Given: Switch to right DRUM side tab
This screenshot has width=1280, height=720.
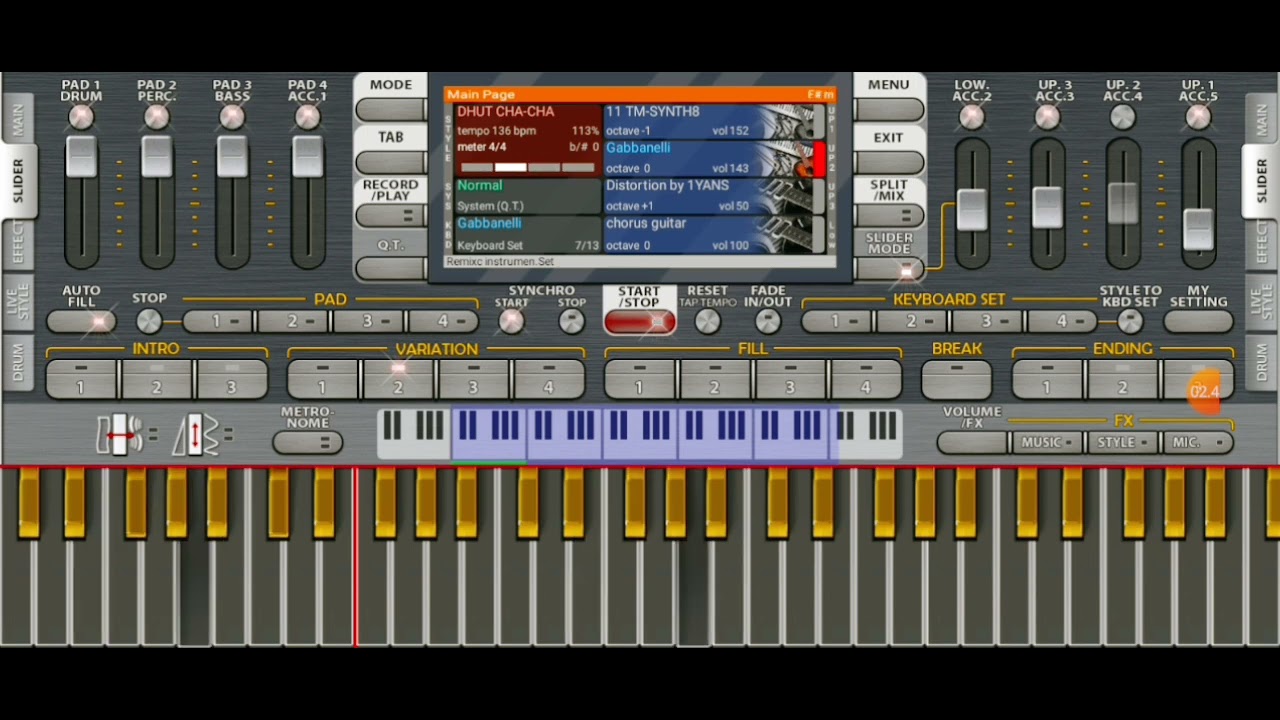Looking at the screenshot, I should [1261, 363].
